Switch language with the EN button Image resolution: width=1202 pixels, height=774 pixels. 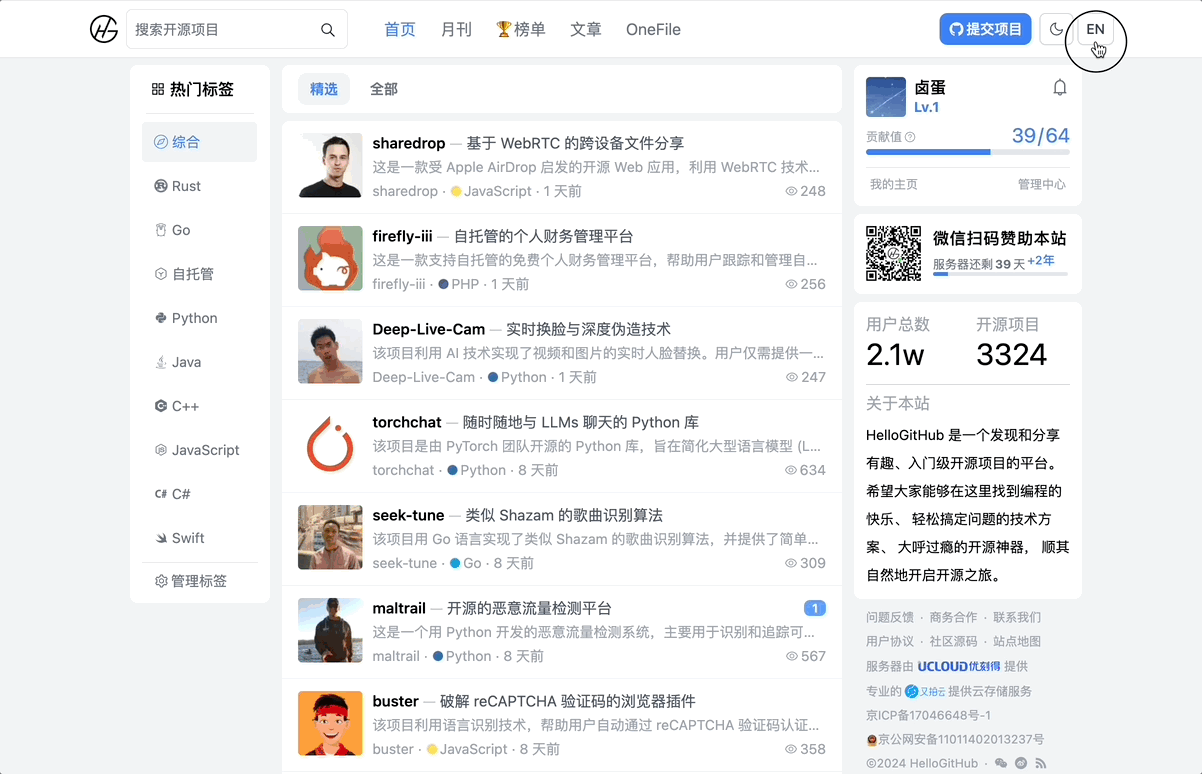point(1095,29)
